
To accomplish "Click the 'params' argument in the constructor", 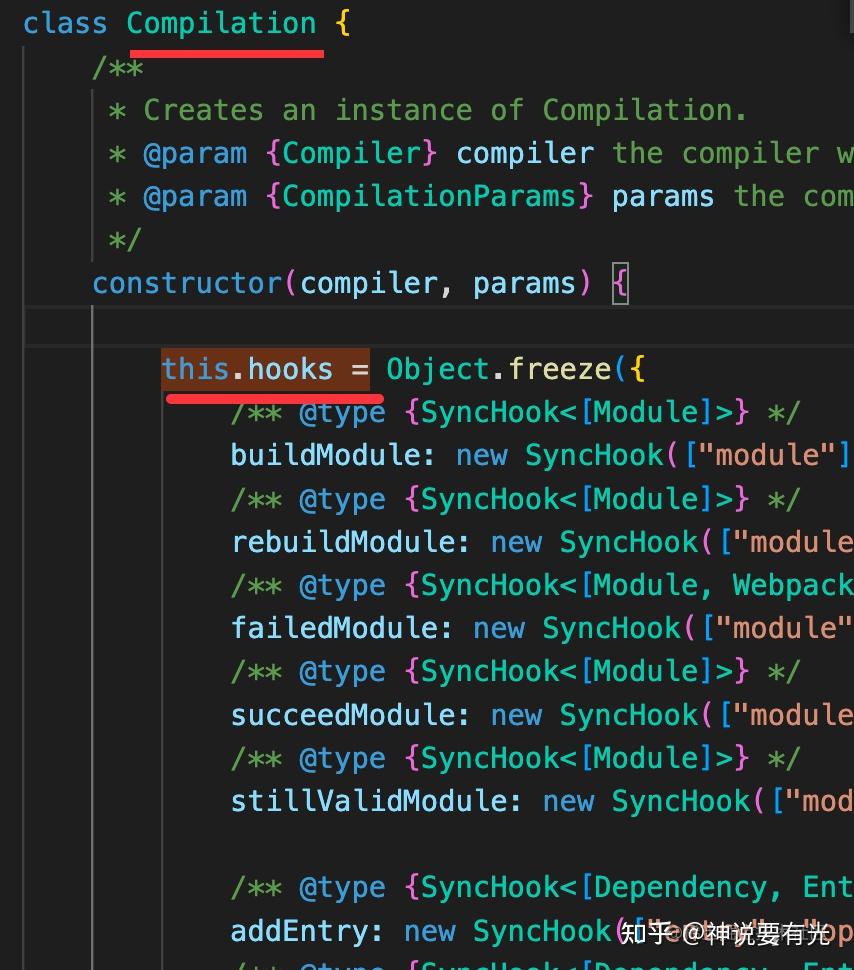I will (524, 283).
